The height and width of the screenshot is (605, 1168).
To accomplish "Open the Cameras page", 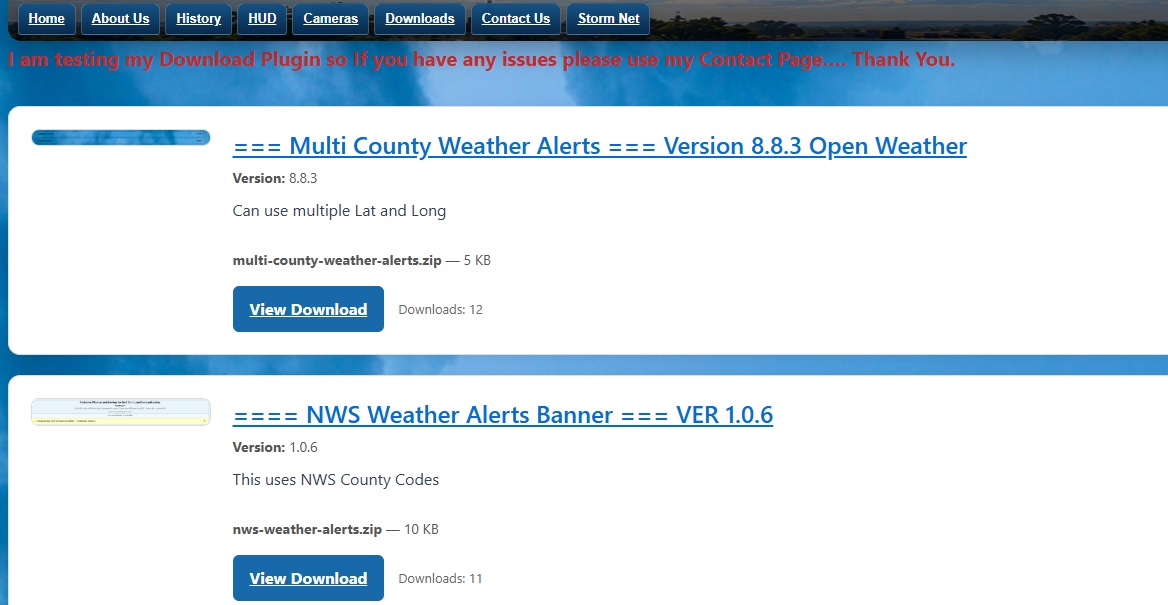I will pos(331,19).
